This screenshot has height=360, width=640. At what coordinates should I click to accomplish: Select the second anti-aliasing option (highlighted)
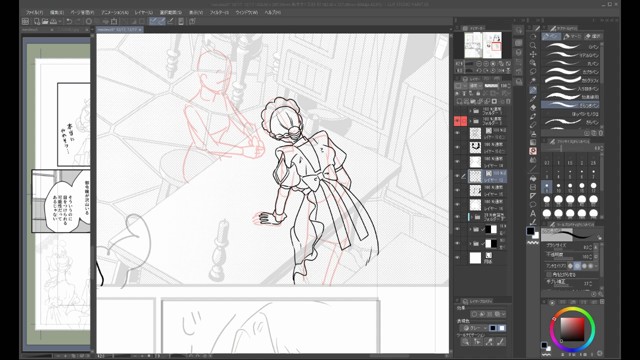click(577, 266)
